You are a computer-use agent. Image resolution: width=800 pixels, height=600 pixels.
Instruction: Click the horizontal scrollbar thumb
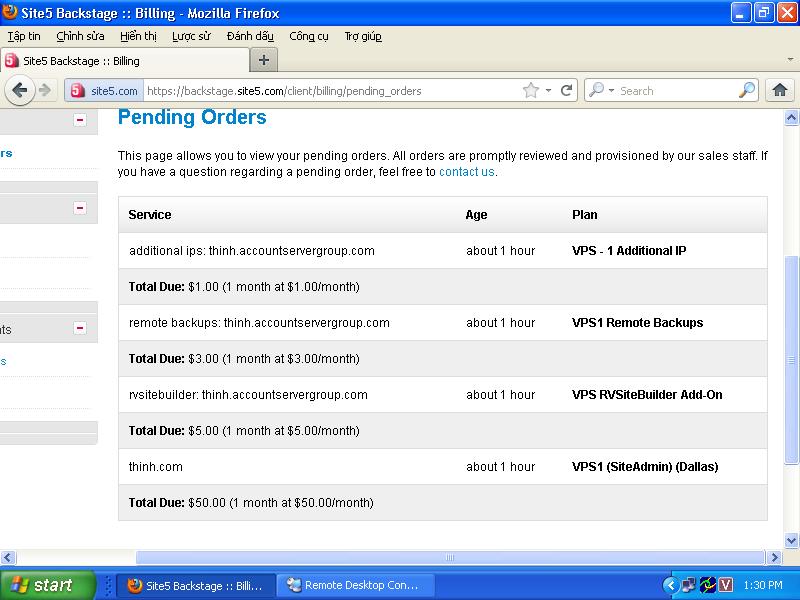[449, 557]
